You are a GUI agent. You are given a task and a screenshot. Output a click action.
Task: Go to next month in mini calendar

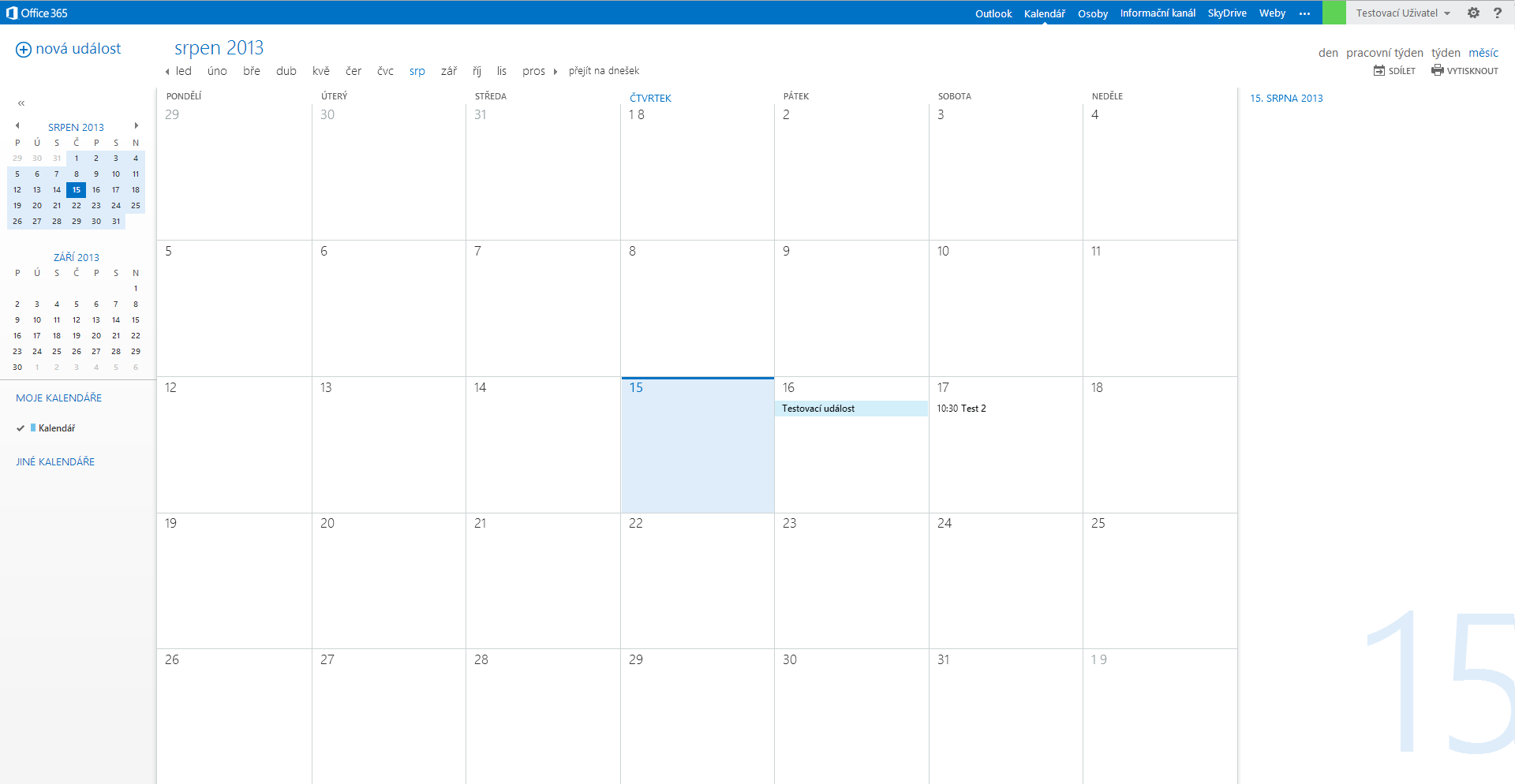coord(137,125)
